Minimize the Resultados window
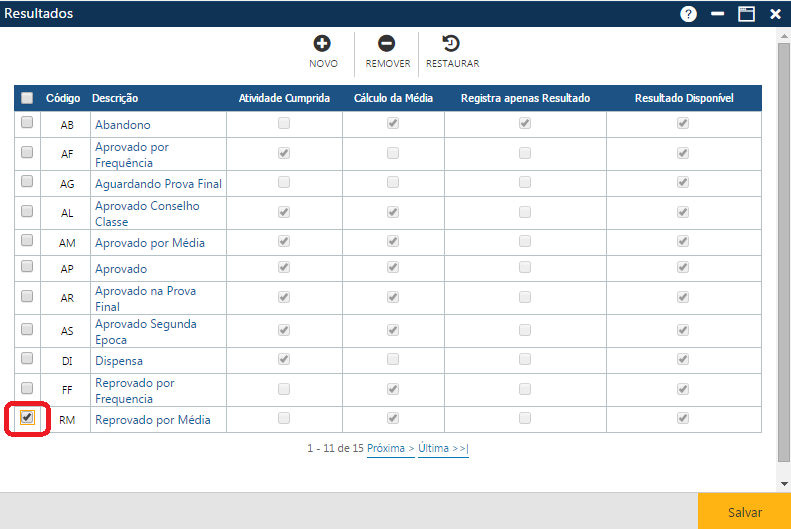The image size is (791, 529). [717, 14]
